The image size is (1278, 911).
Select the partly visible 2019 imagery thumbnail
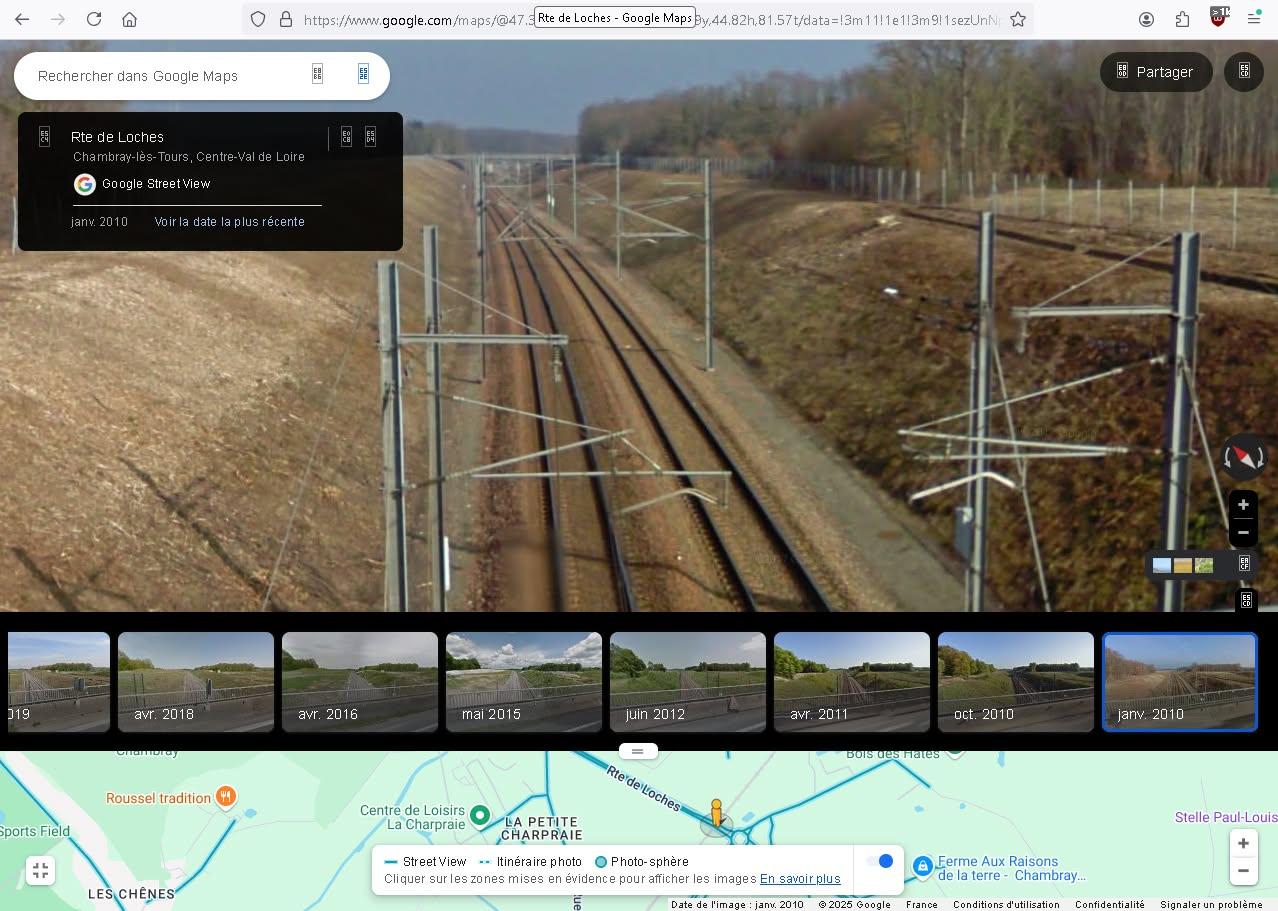58,682
